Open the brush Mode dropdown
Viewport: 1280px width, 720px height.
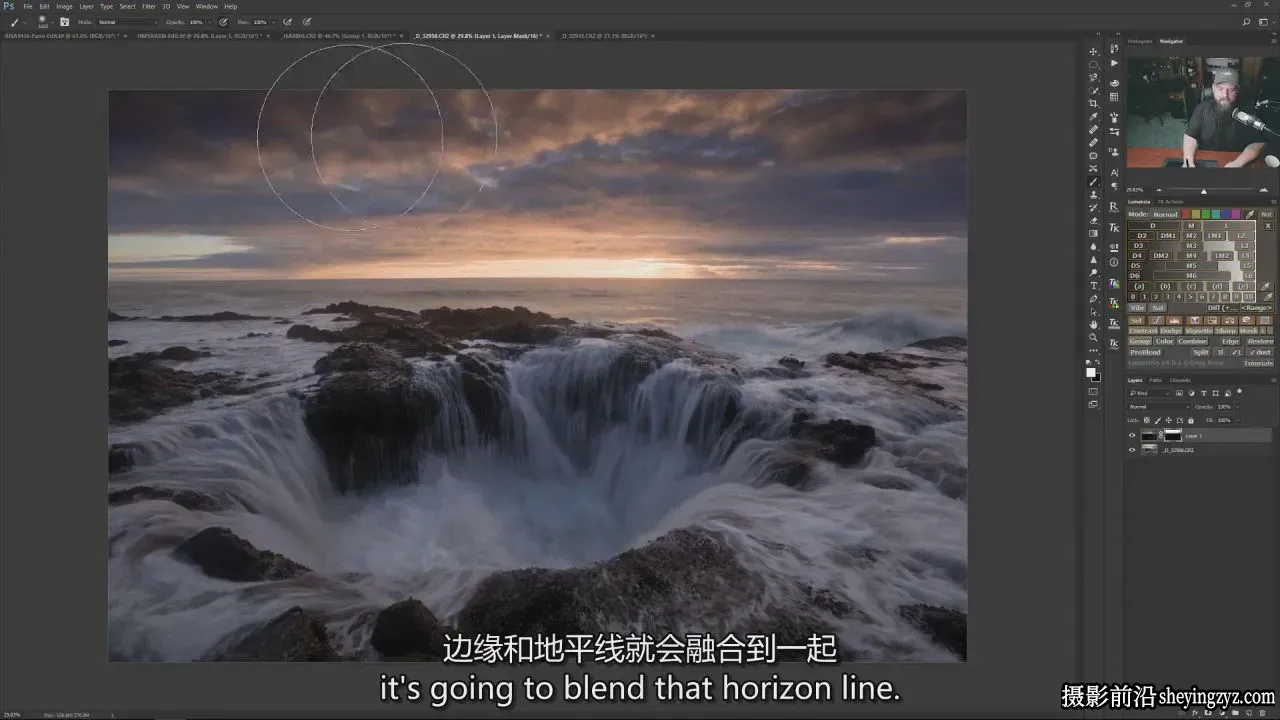point(127,21)
